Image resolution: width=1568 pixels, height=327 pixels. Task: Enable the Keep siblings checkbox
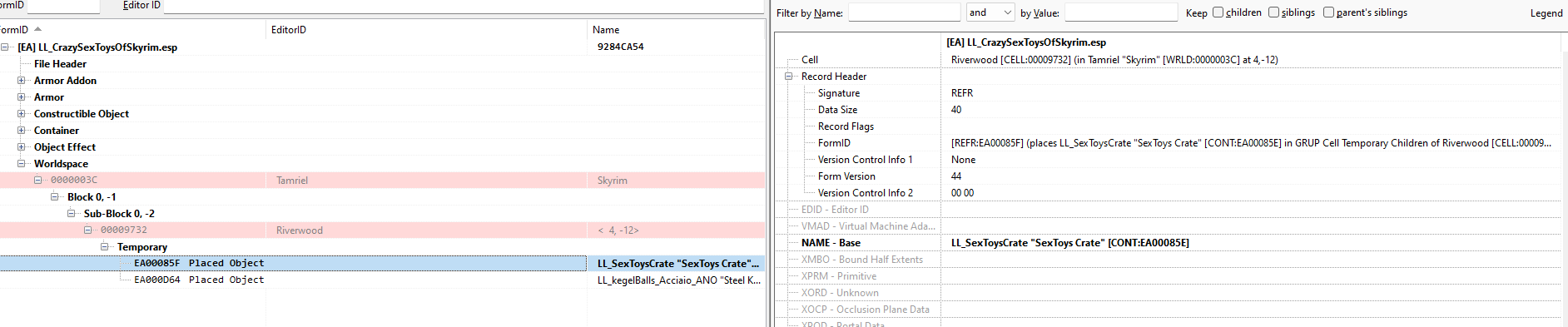point(1273,12)
